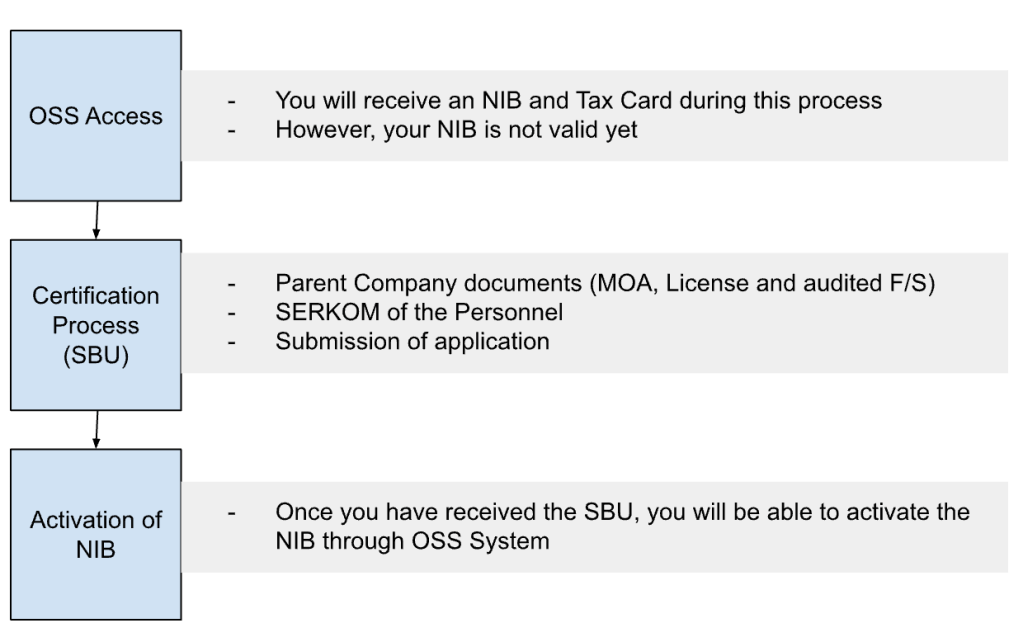Click bullet dash before 'Once you have'
Image resolution: width=1023 pixels, height=642 pixels.
(232, 513)
